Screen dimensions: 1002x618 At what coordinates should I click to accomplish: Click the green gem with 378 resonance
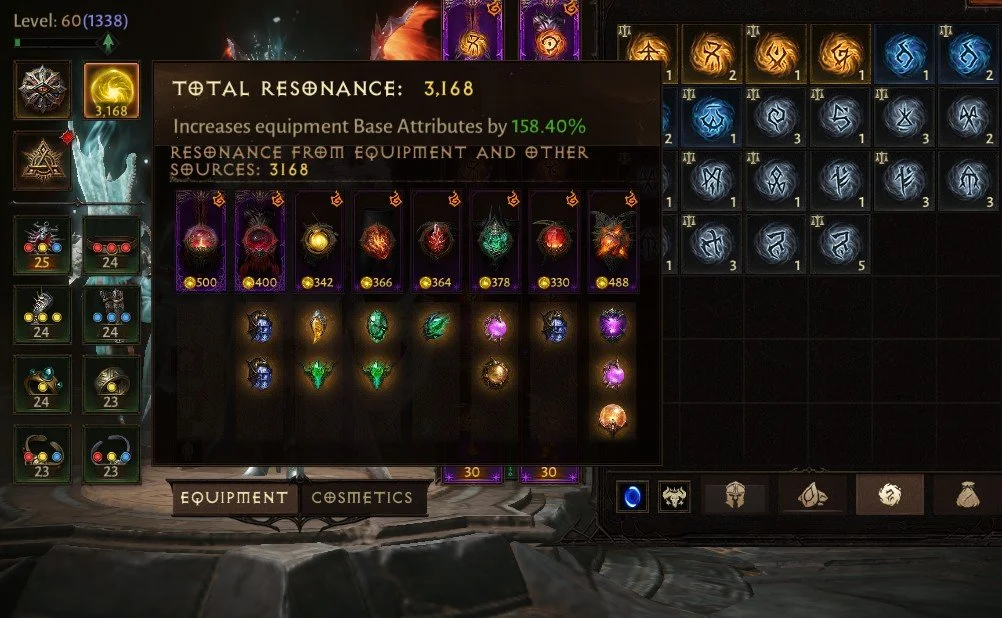click(x=495, y=241)
